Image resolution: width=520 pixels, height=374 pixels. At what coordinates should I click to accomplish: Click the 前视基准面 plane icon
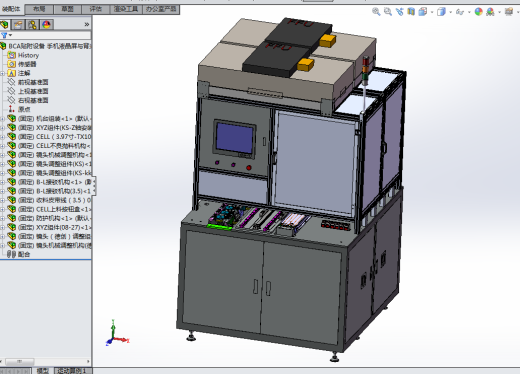[x=12, y=82]
